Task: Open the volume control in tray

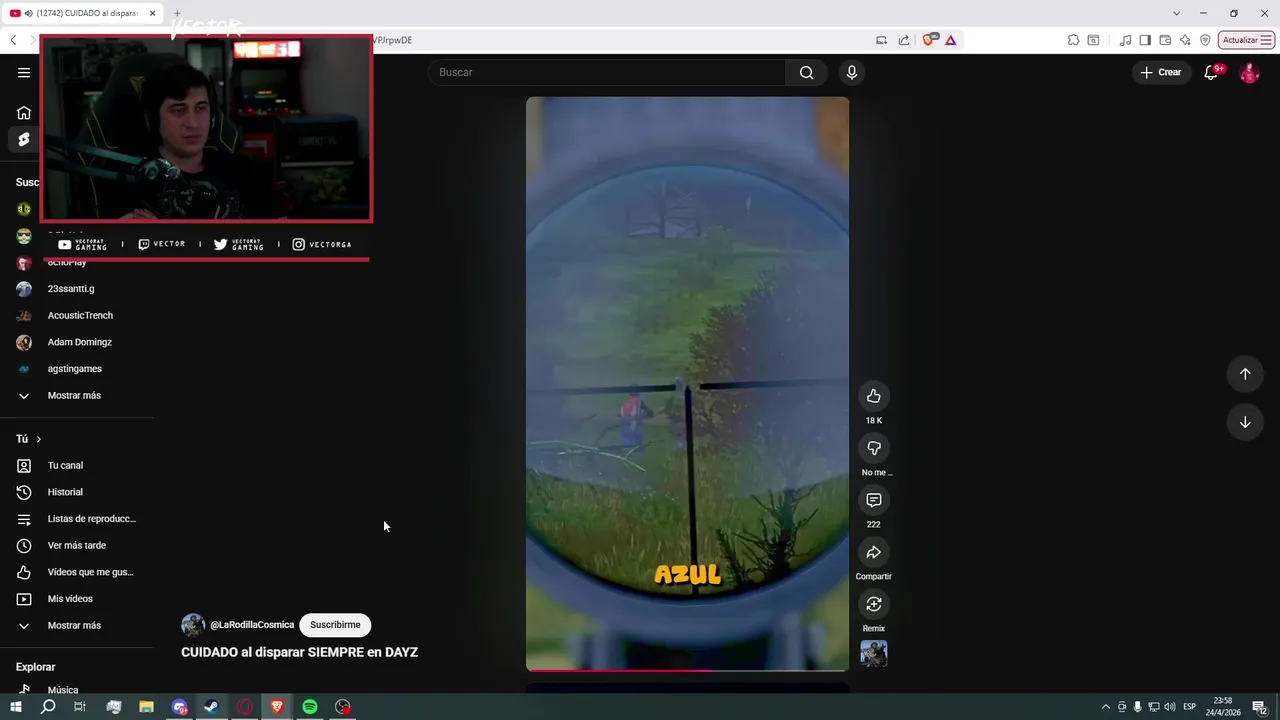Action: tap(1170, 707)
